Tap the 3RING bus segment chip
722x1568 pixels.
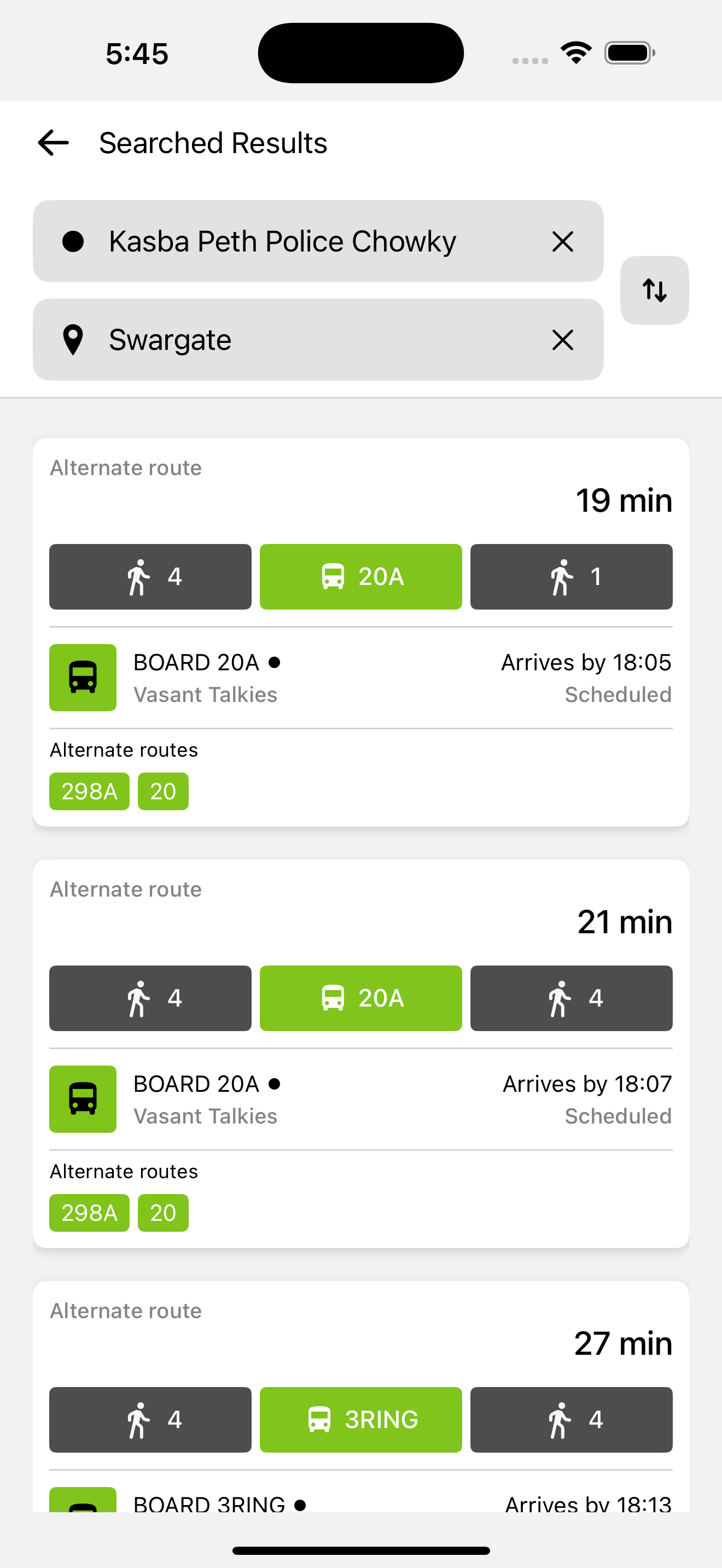(361, 1419)
